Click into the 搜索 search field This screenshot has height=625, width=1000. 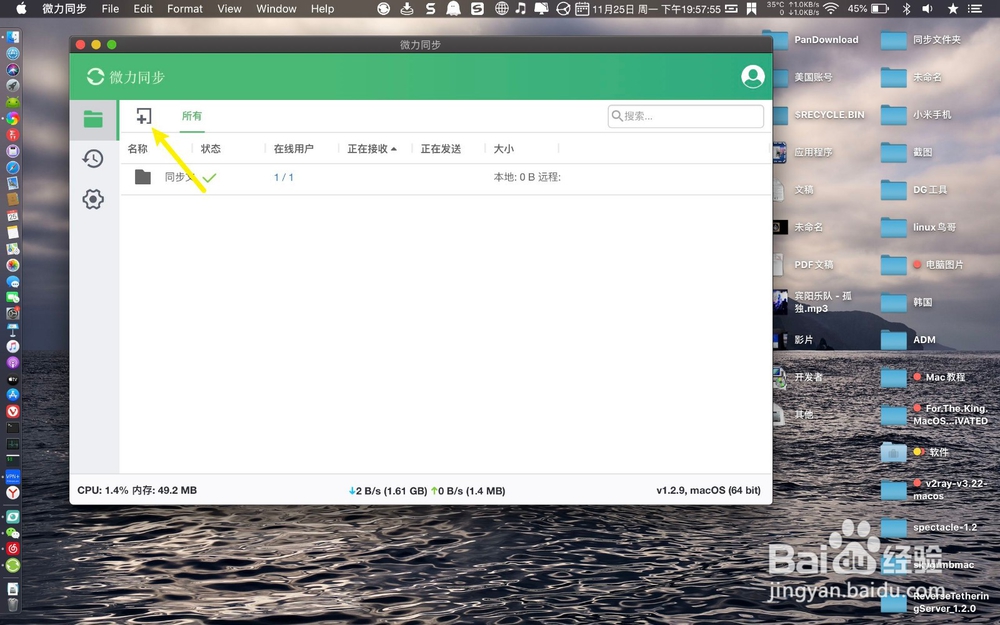click(x=686, y=116)
